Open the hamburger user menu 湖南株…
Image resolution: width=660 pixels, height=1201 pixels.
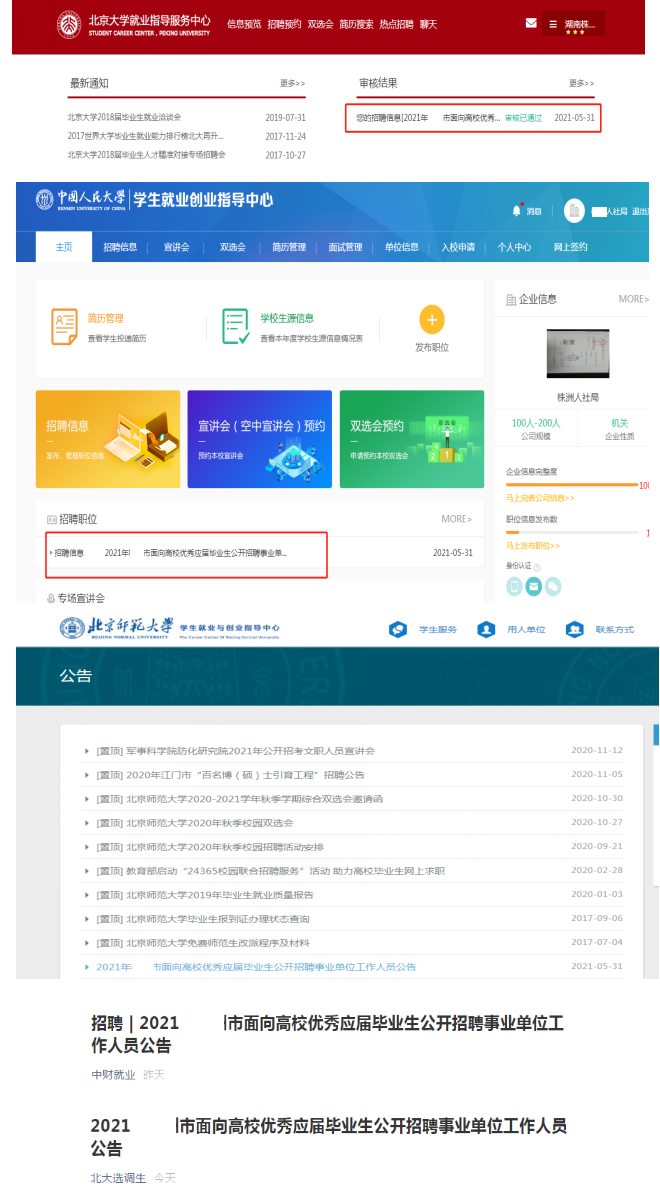tap(574, 24)
